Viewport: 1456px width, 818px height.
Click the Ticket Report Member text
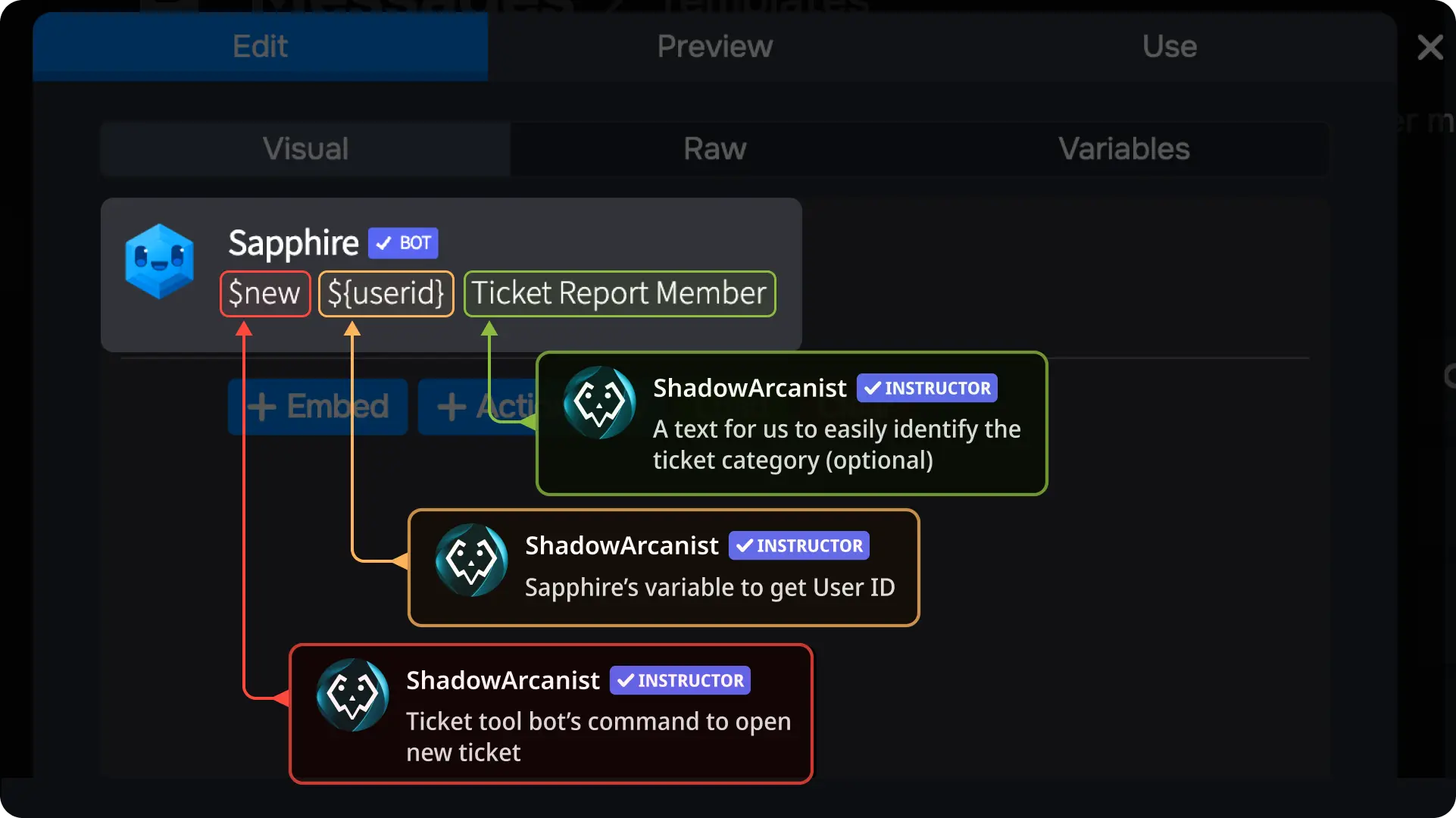620,293
